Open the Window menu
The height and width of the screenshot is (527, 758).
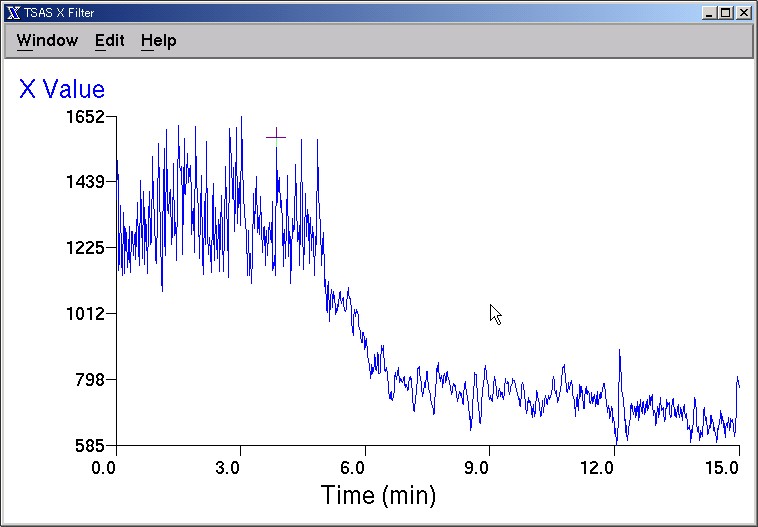pos(47,41)
